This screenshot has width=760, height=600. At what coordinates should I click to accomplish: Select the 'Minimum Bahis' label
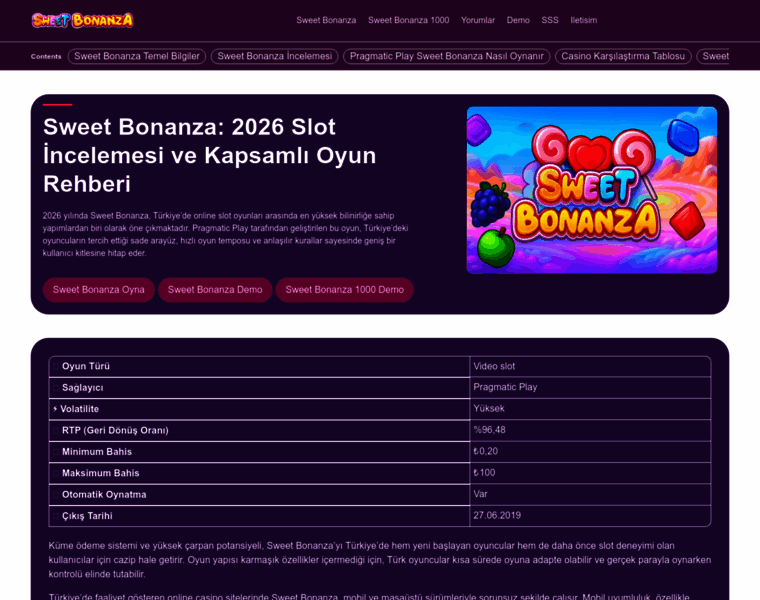coord(97,452)
